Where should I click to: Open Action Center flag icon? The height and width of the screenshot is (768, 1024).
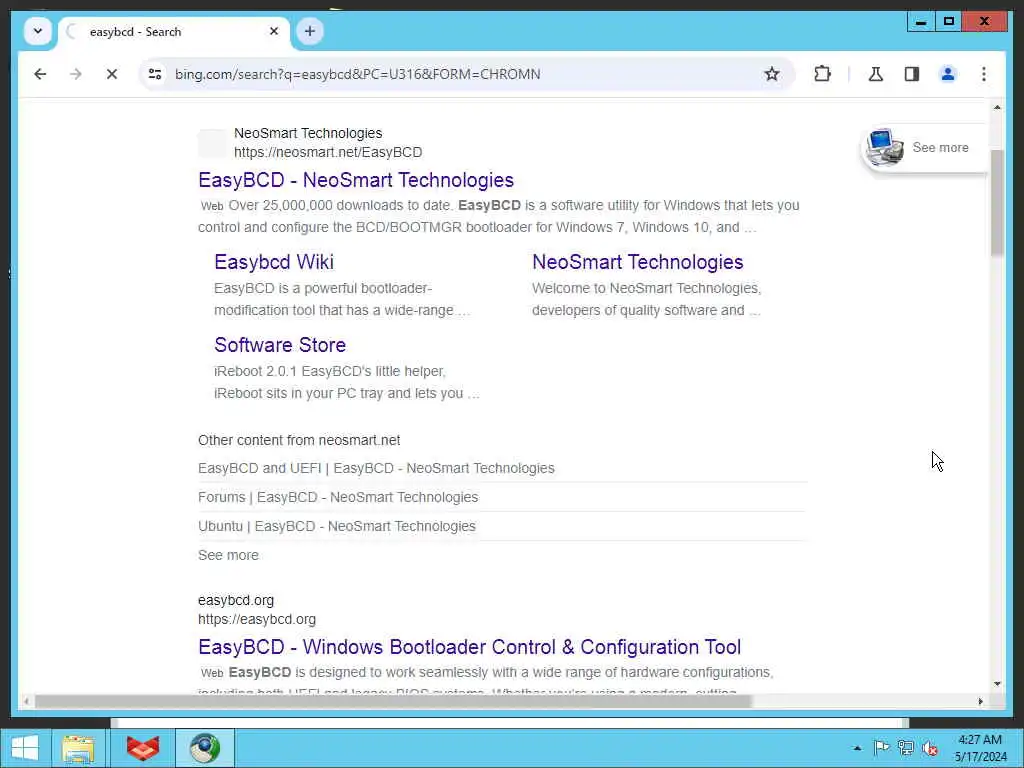[881, 748]
